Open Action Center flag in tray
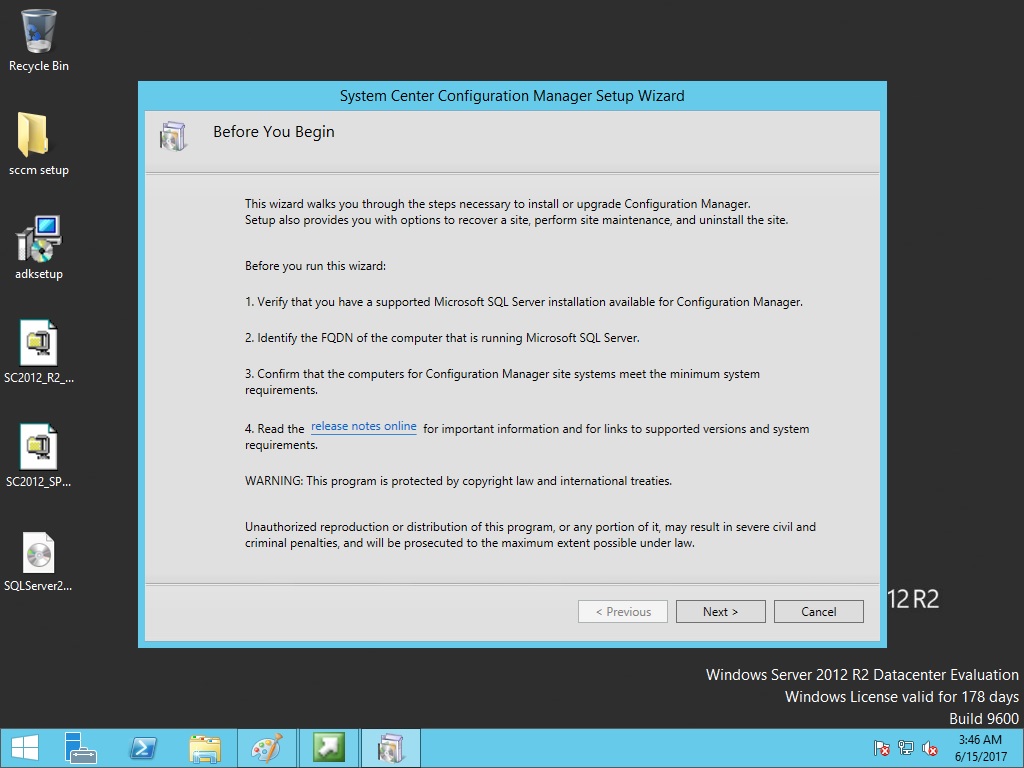 click(x=881, y=748)
